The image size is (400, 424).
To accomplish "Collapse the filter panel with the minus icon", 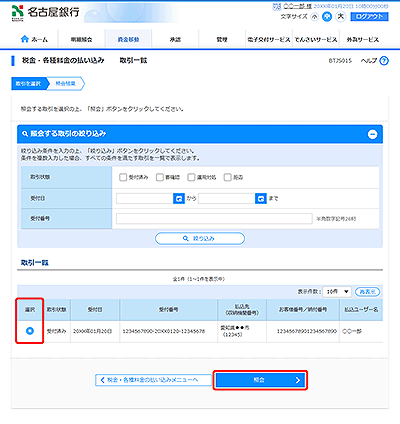I will [x=372, y=134].
